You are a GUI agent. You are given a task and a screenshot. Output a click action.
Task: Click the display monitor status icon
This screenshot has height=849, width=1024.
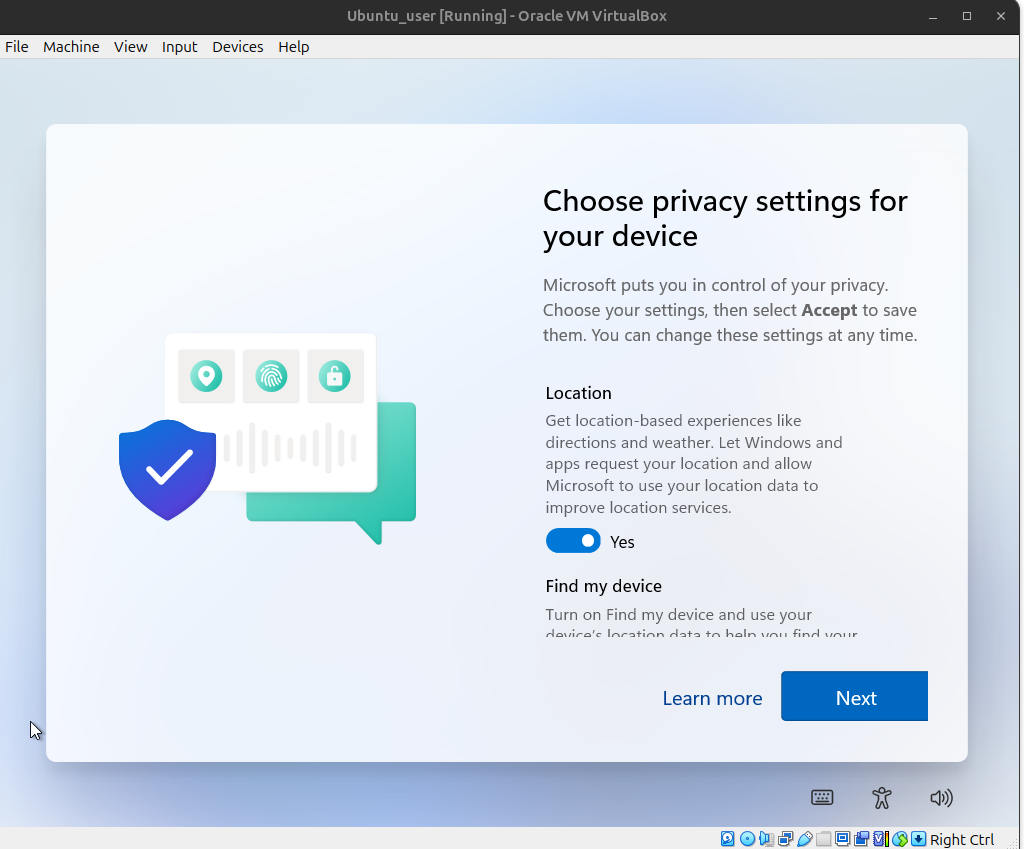pos(842,839)
